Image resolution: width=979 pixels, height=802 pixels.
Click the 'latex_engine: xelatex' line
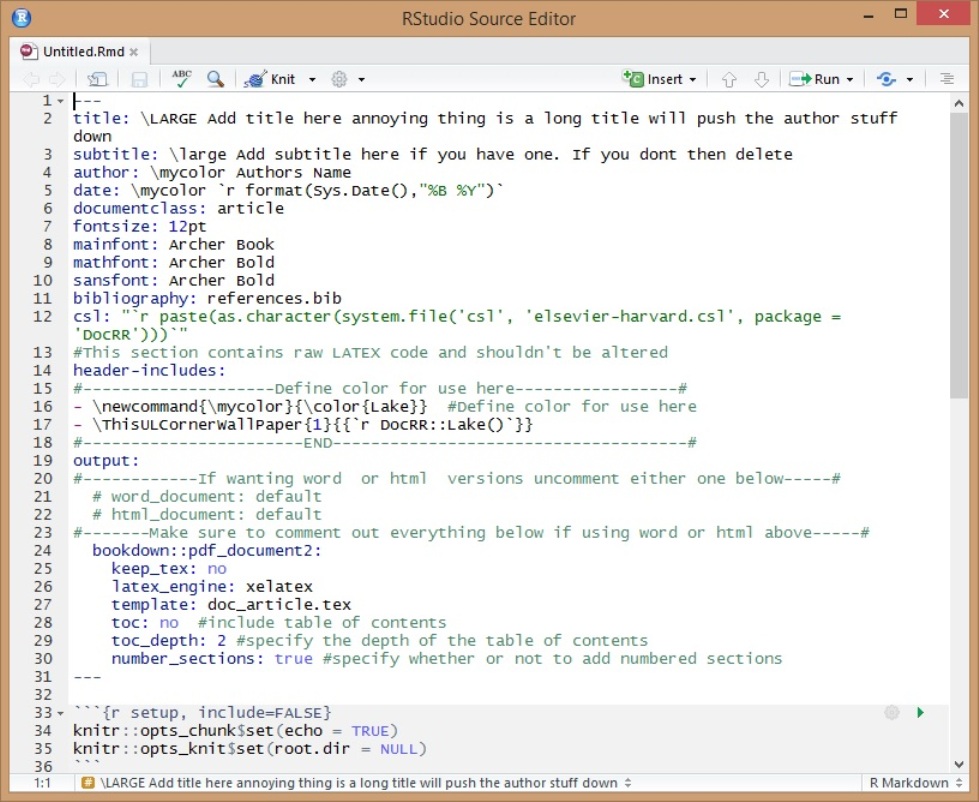[x=212, y=587]
